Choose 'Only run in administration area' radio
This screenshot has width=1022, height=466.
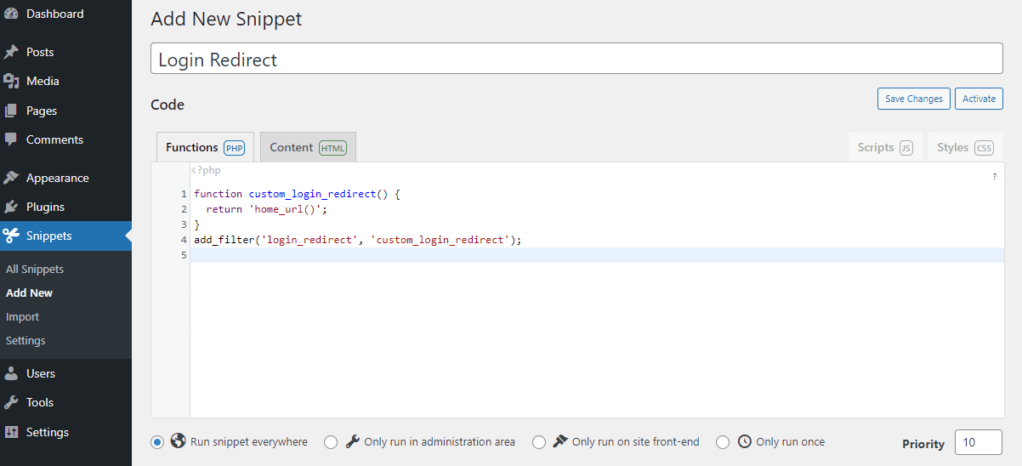[x=331, y=442]
